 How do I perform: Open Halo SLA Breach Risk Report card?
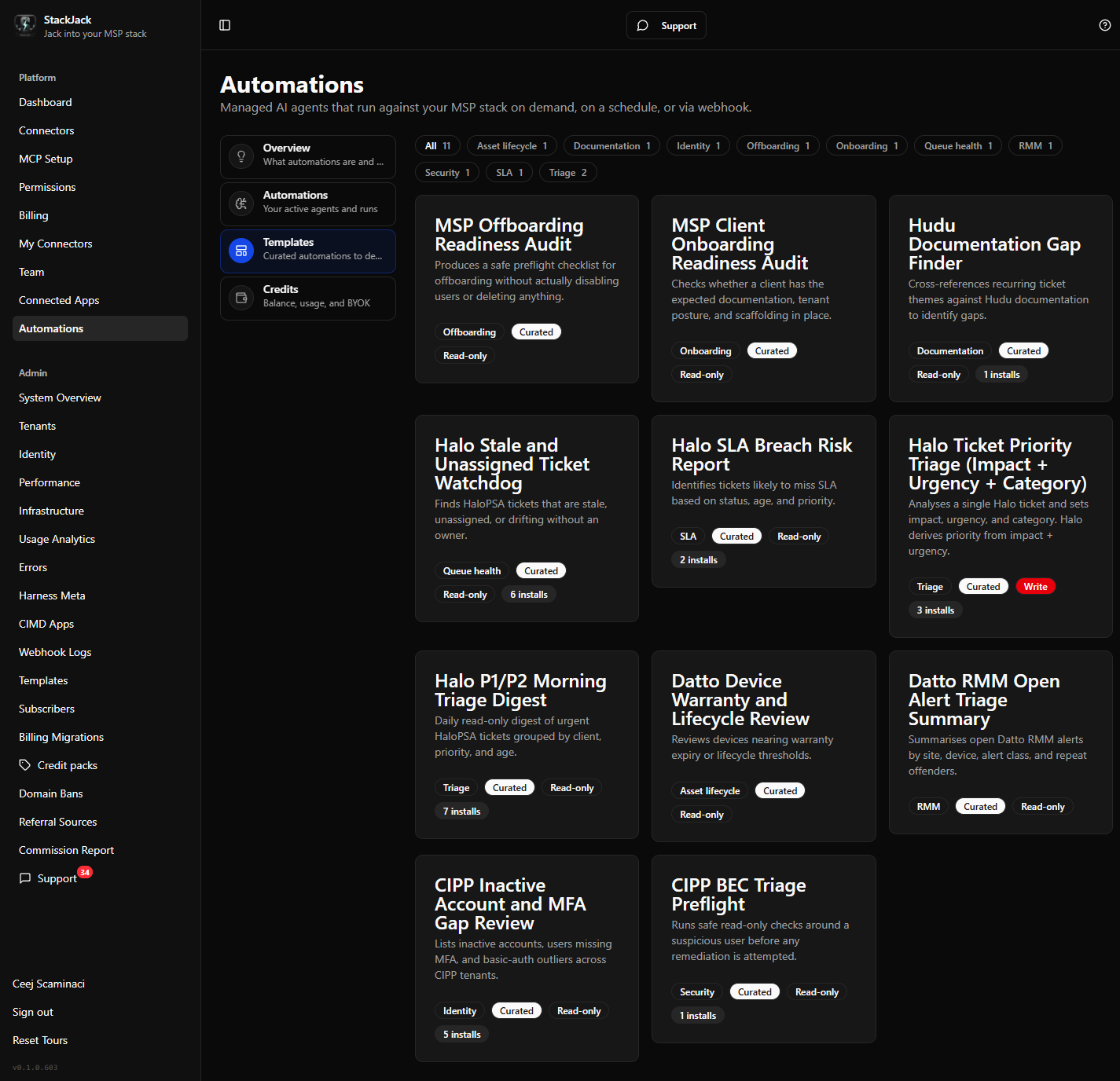pos(763,501)
